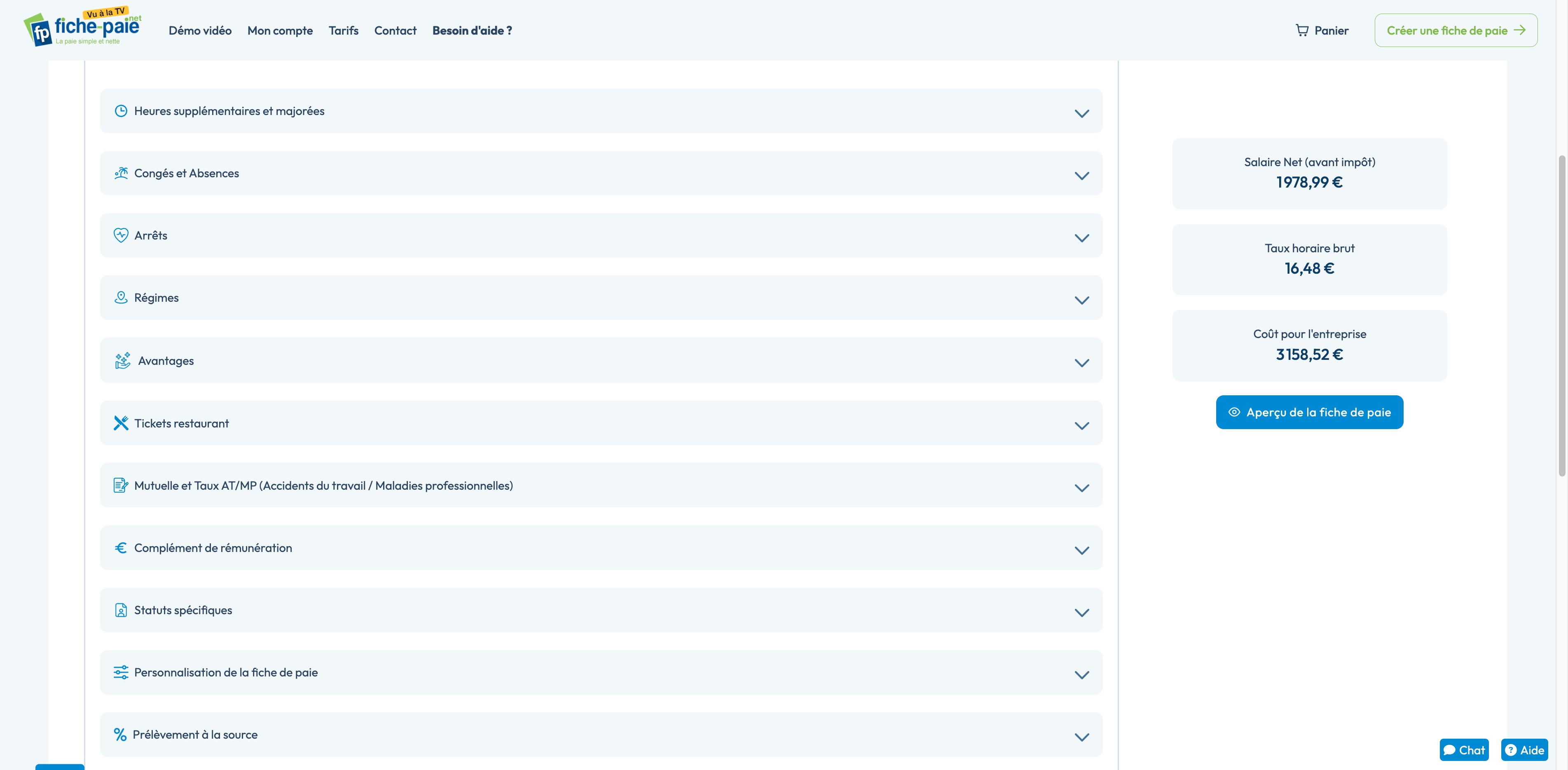Open Démo vidéo from the navbar
Viewport: 1568px width, 770px height.
200,31
